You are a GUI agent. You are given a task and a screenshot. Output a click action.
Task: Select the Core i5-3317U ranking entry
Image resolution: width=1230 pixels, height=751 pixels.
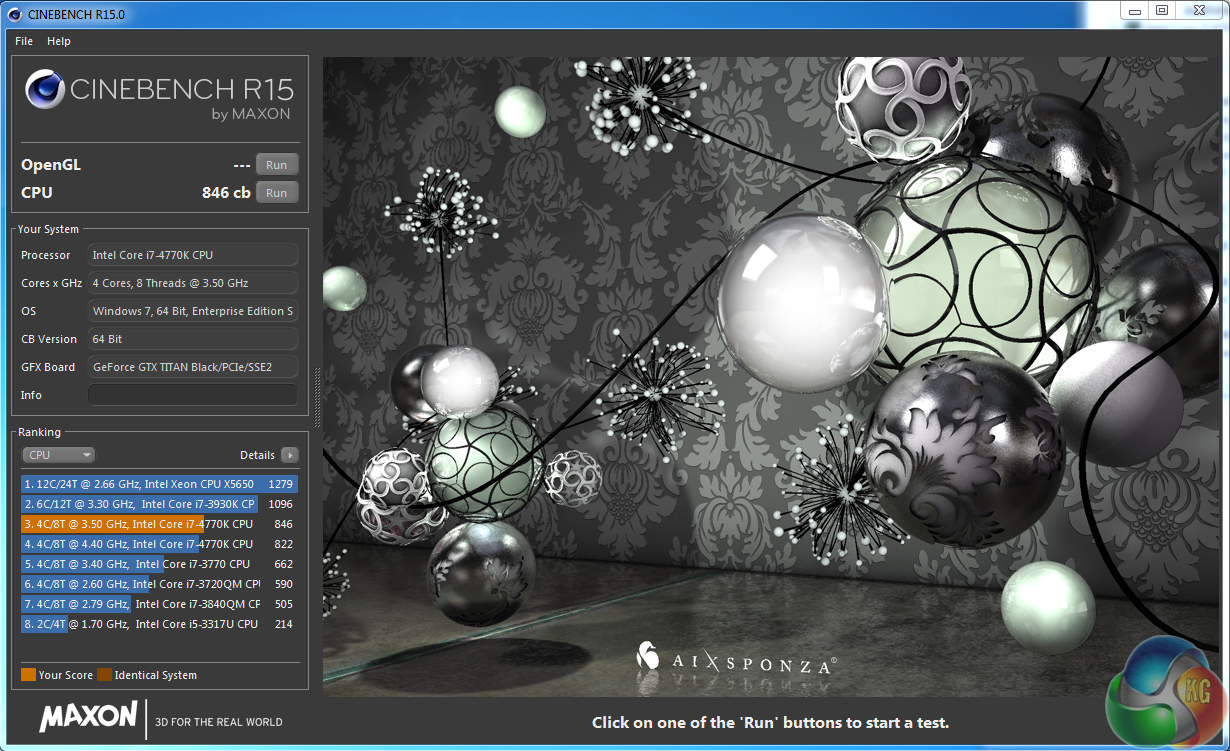click(159, 624)
